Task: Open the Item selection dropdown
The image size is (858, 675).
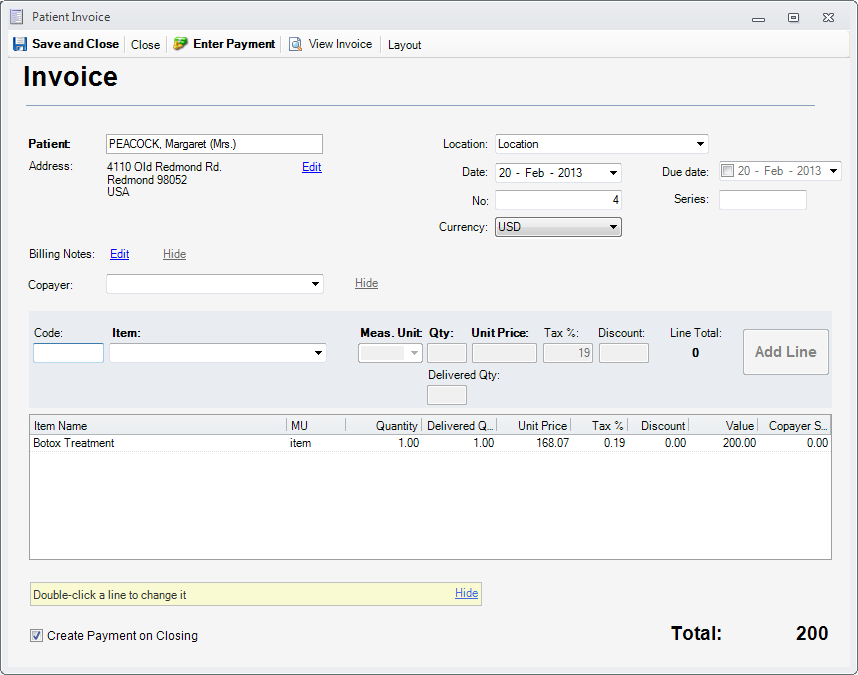Action: [x=318, y=353]
